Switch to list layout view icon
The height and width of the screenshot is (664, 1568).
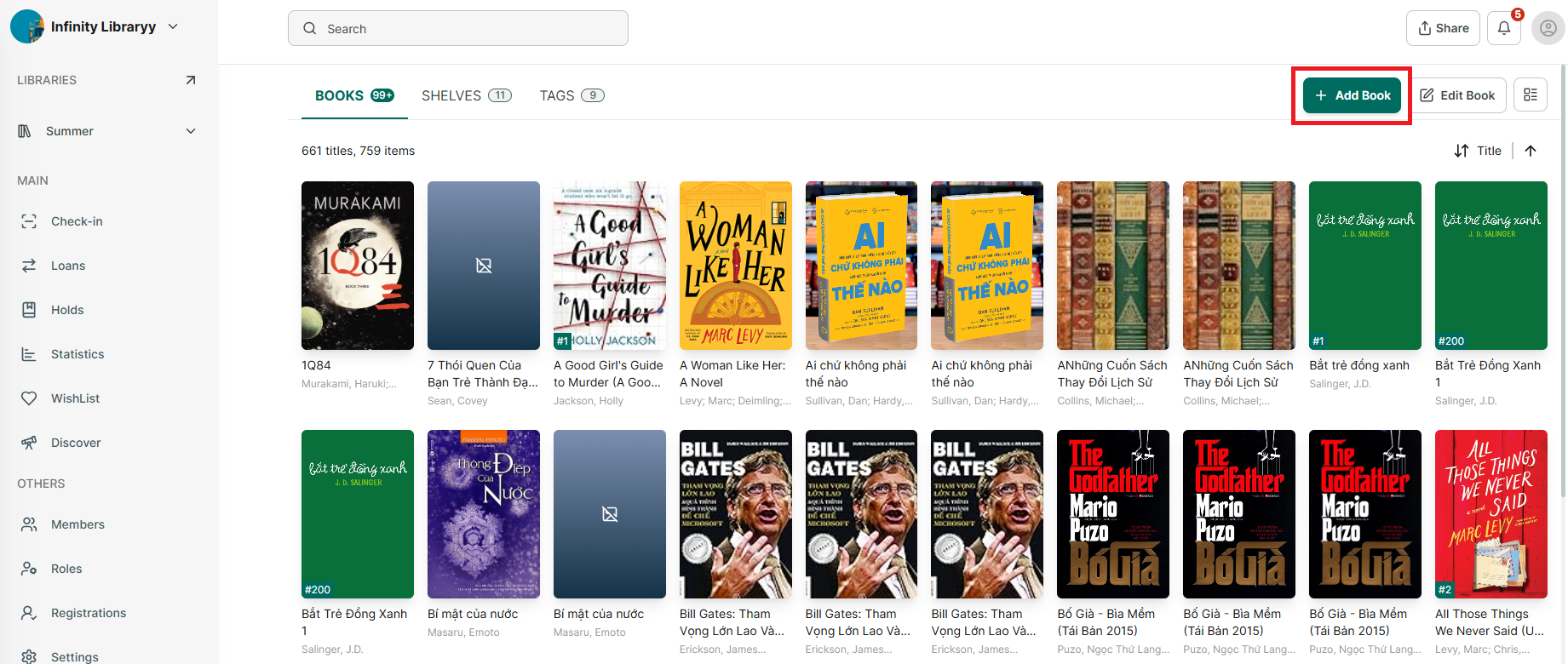click(x=1531, y=95)
